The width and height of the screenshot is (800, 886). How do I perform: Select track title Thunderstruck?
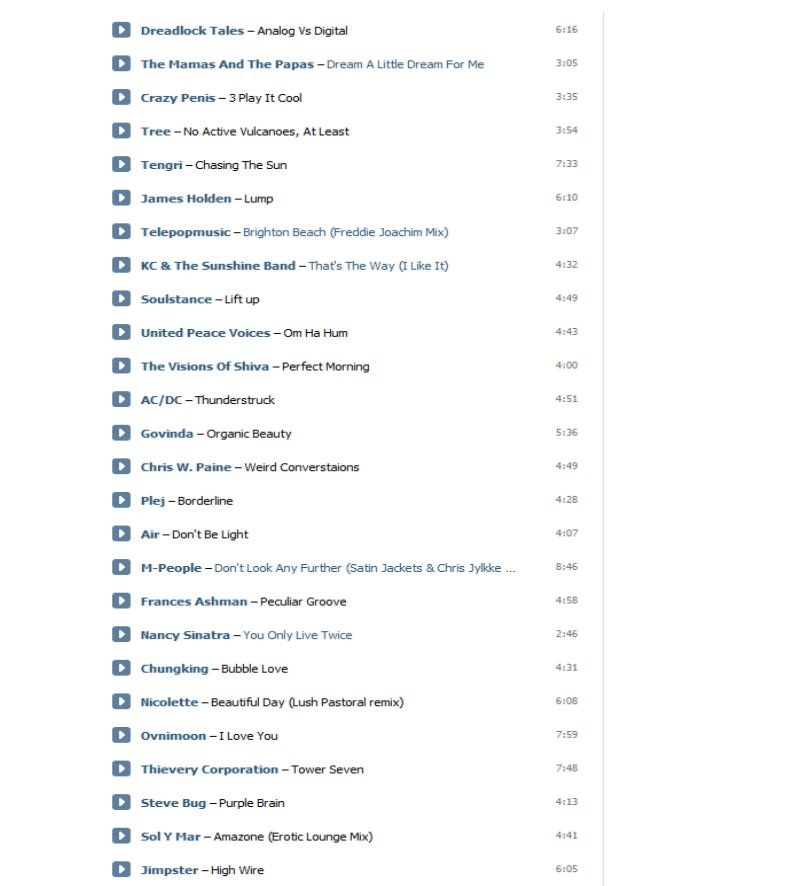pos(234,400)
